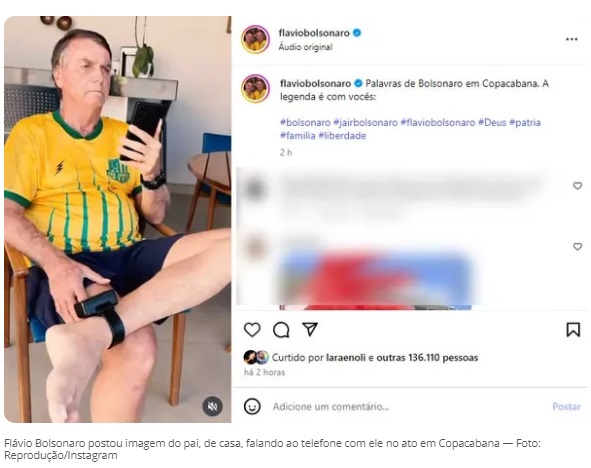Open flaviobolsonaro username in post header
Screen dimensions: 591x468
tap(314, 33)
